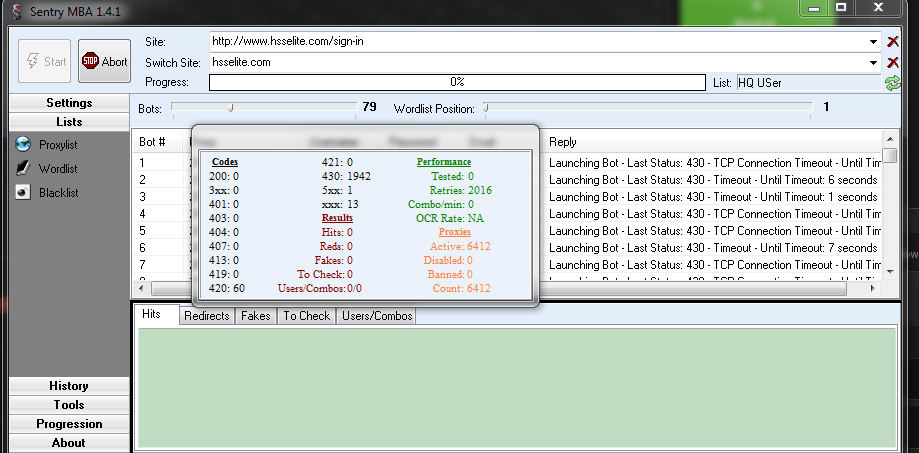
Task: Click the bot list scroll-down arrow
Action: (x=890, y=271)
